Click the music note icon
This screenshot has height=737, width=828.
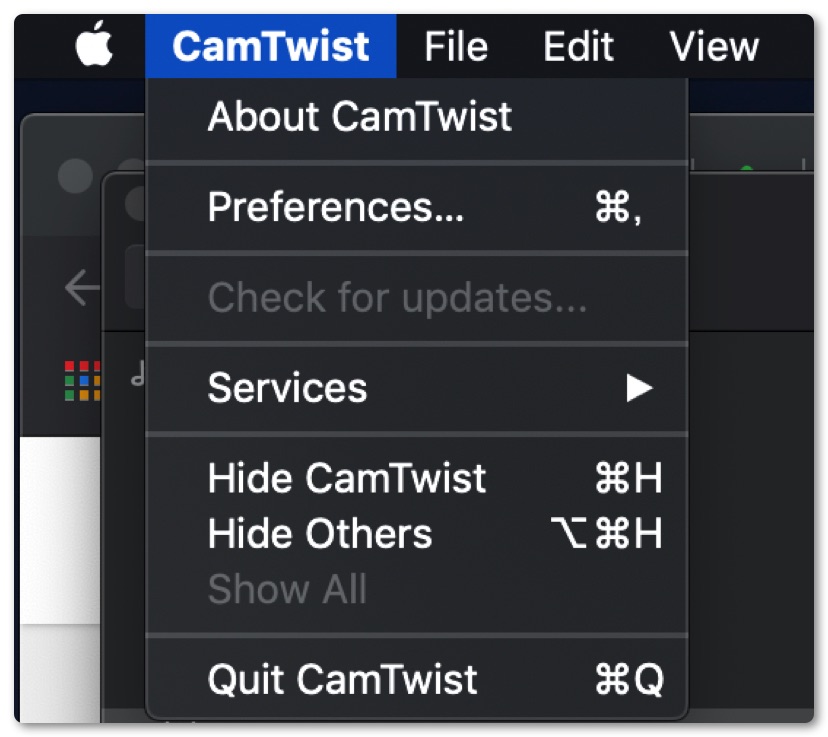pyautogui.click(x=137, y=376)
